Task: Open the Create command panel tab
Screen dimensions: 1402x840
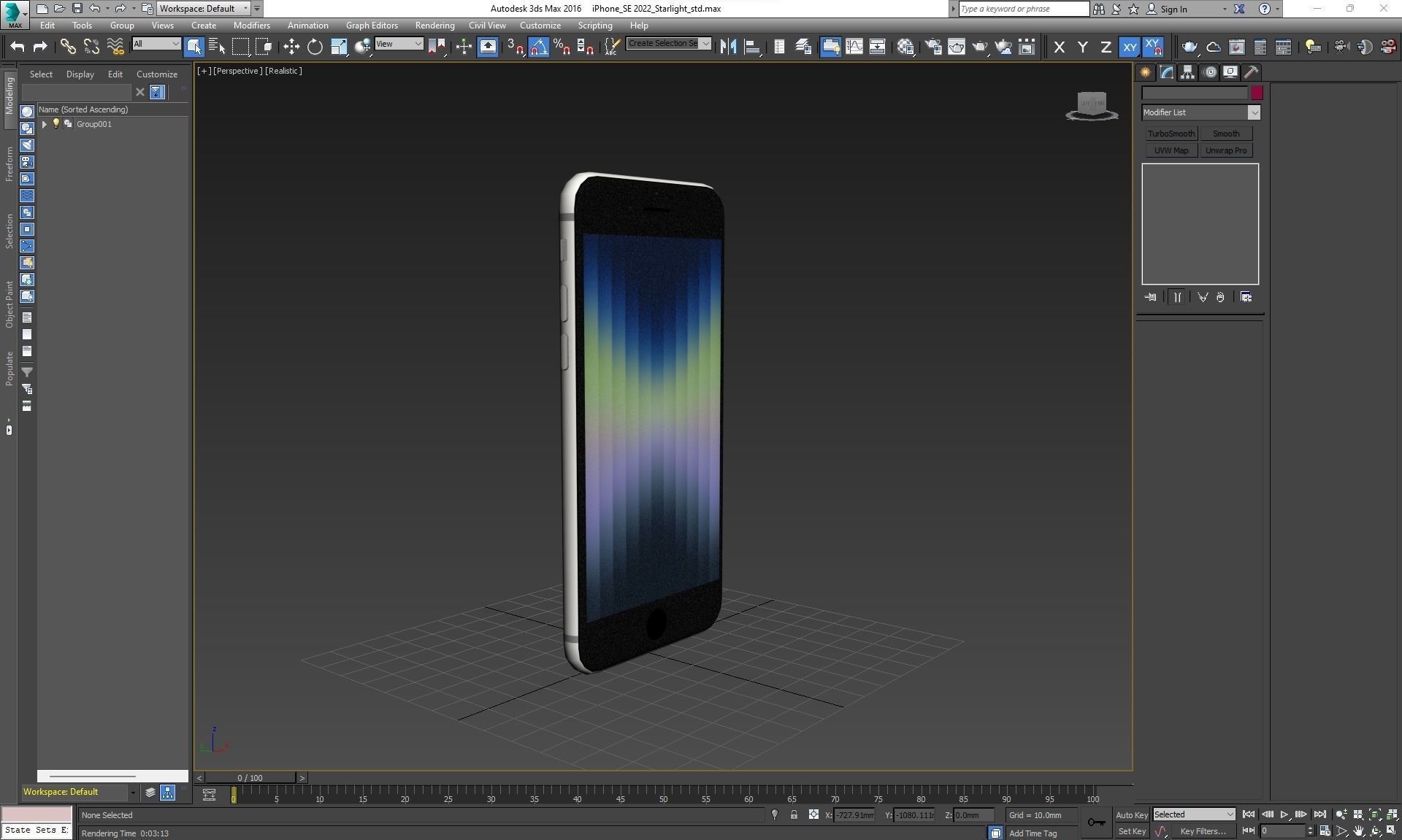Action: click(x=1145, y=72)
